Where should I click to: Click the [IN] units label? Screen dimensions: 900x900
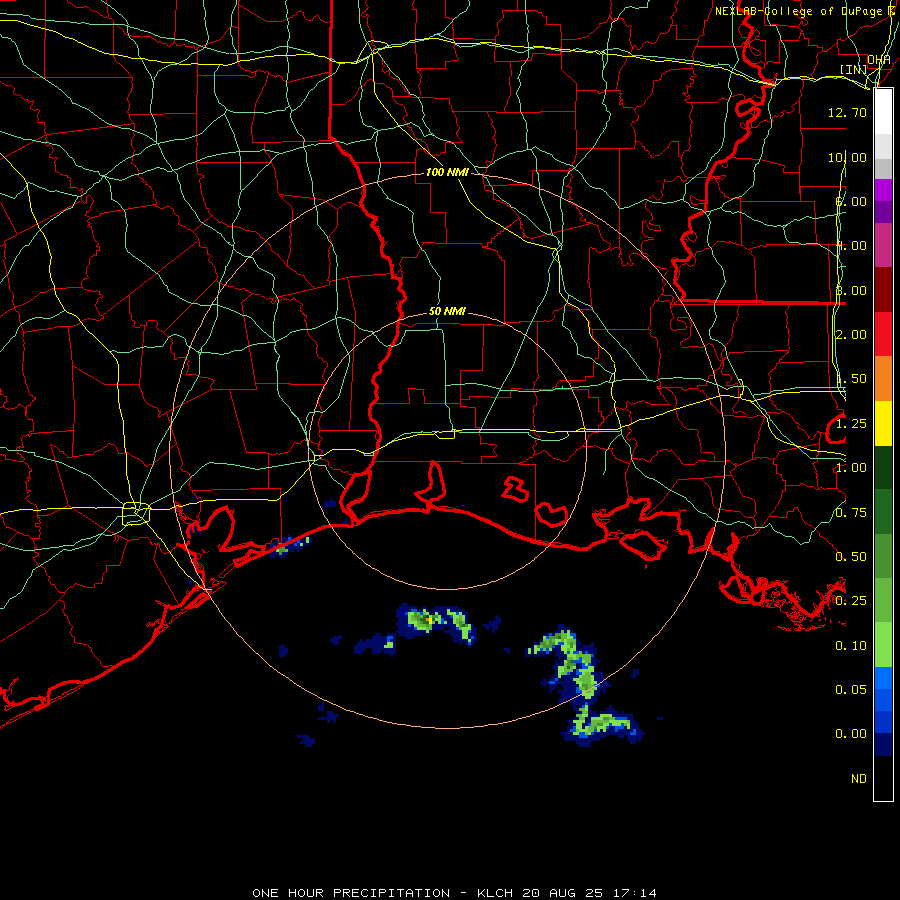click(x=854, y=69)
